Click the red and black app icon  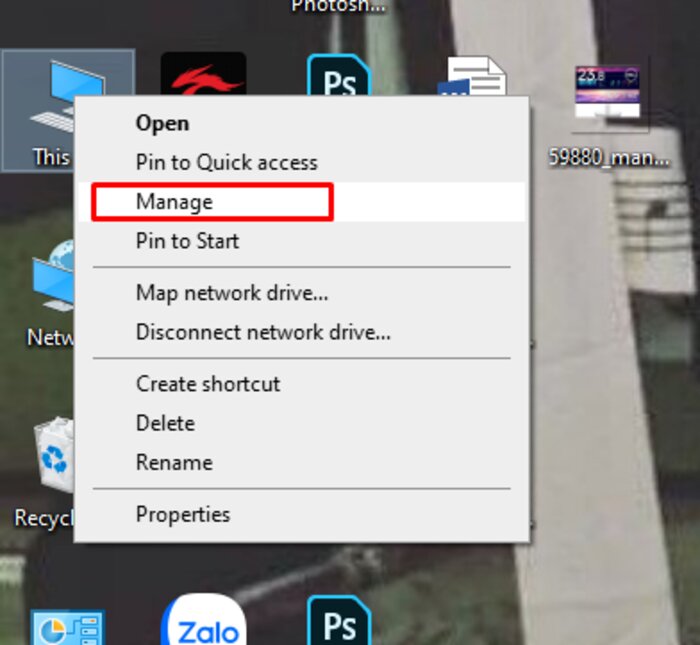(x=203, y=74)
